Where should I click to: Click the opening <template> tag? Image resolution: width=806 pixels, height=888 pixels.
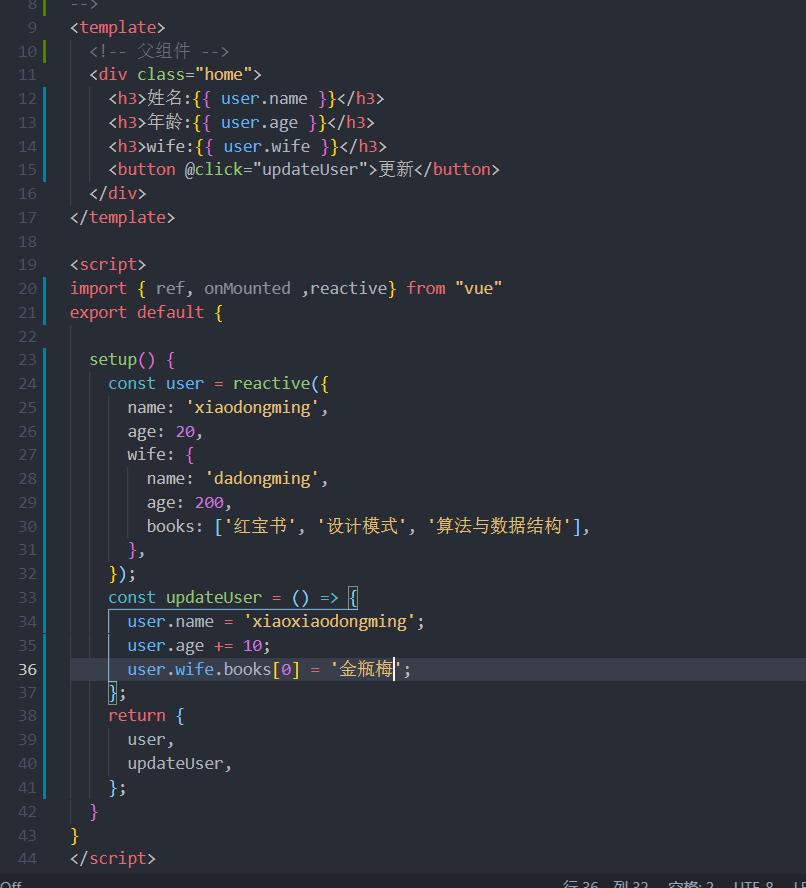(118, 27)
